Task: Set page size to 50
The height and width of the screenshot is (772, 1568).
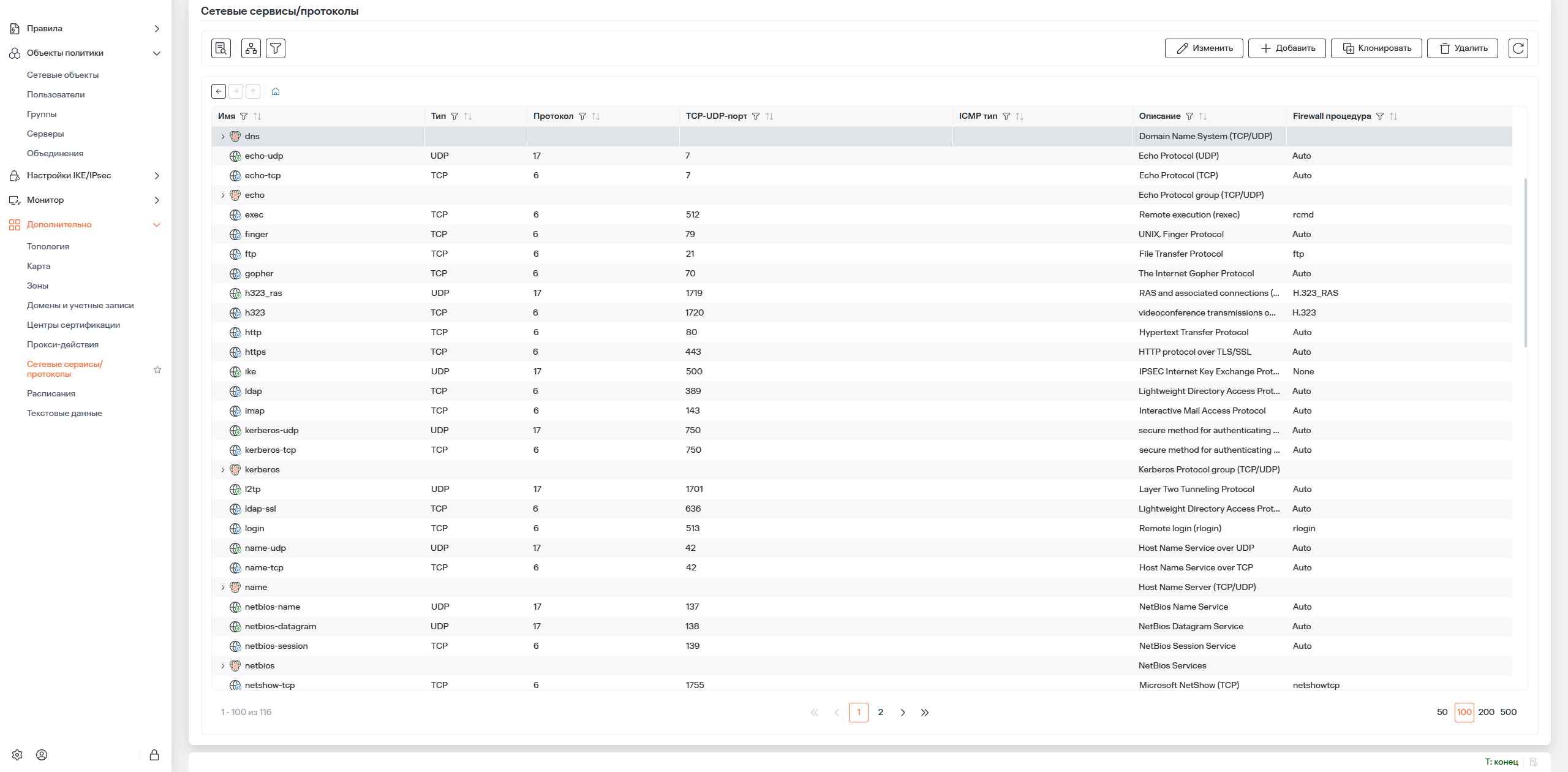Action: pyautogui.click(x=1442, y=712)
